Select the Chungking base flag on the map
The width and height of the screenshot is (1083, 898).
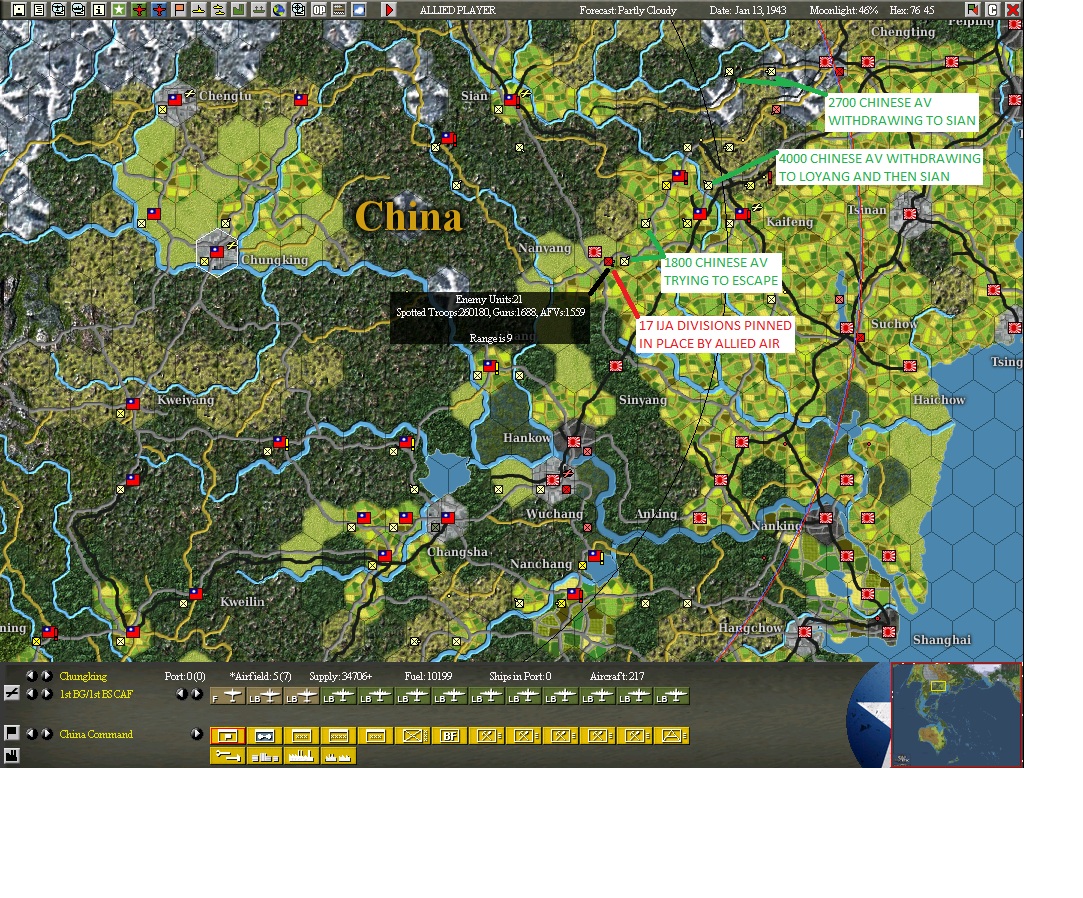click(217, 252)
